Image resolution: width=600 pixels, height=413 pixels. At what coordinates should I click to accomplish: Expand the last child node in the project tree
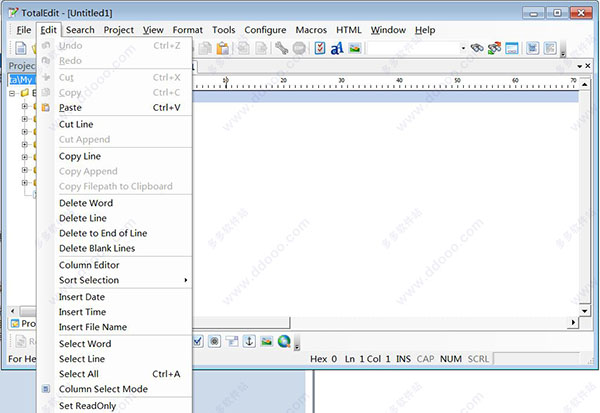coord(24,183)
